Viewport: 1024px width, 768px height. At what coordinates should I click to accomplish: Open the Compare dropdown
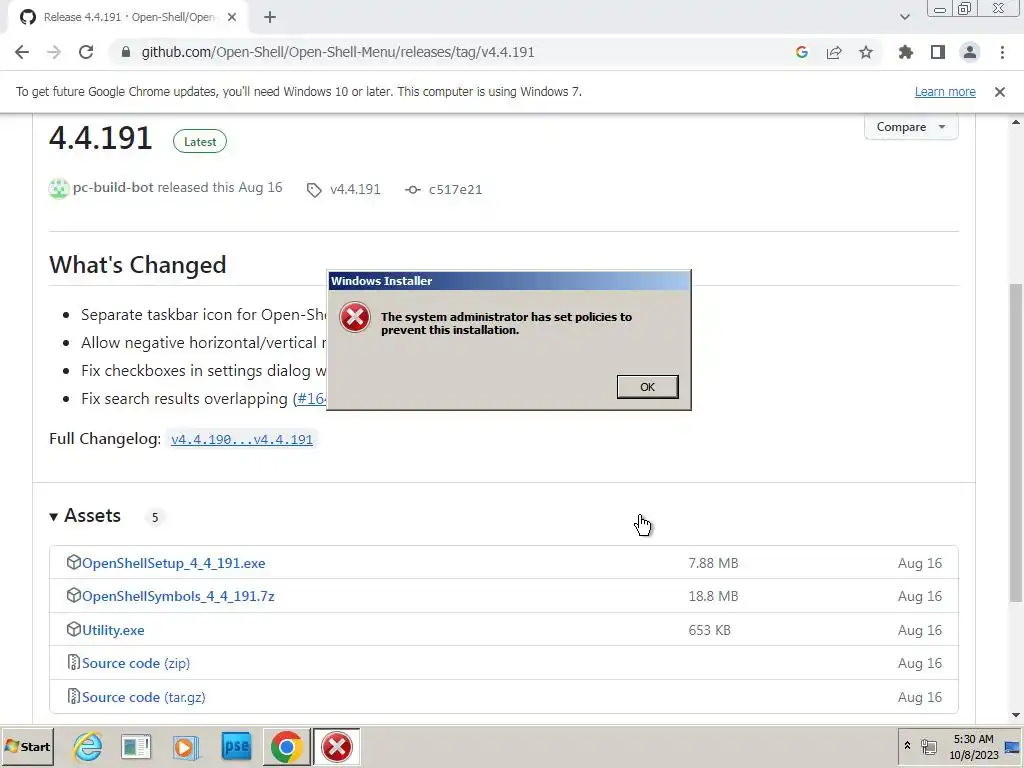coord(911,127)
